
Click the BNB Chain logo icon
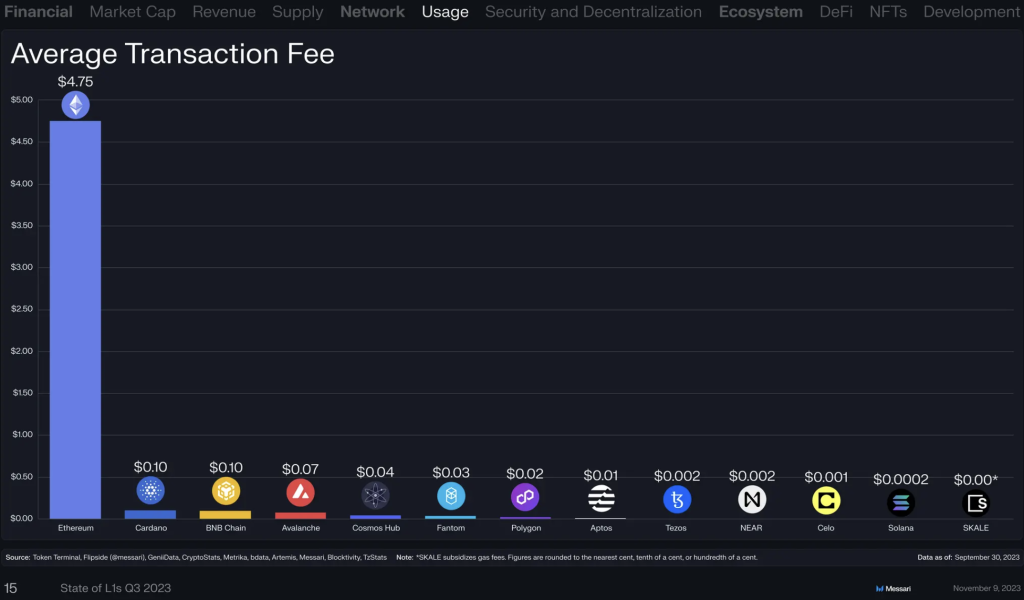pos(226,492)
